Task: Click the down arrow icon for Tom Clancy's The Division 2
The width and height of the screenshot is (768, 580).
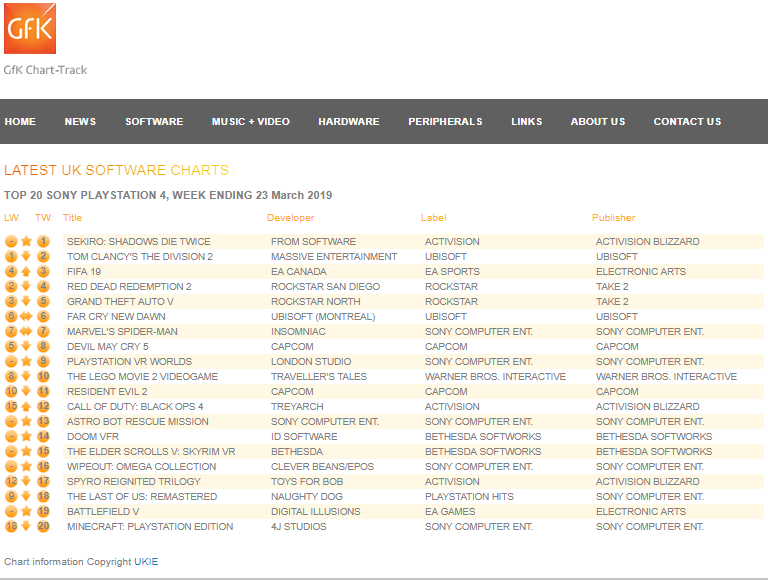Action: tap(26, 256)
